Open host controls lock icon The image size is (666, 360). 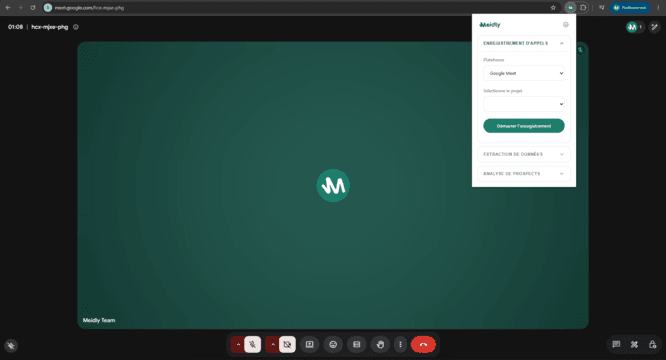(652, 344)
